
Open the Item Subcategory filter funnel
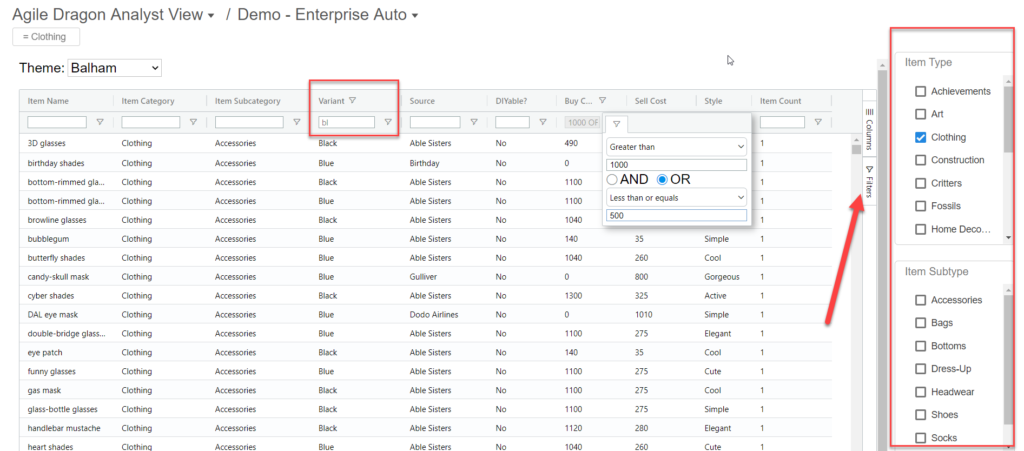[x=296, y=123]
